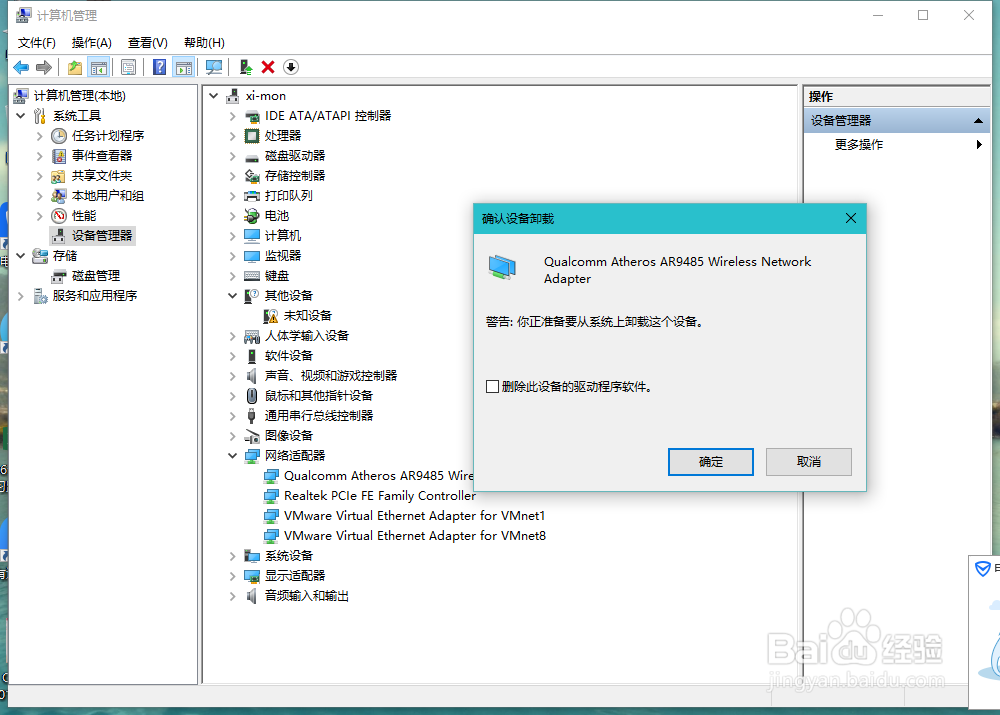
Task: Click the 监视器 monitor icon
Action: [x=252, y=256]
